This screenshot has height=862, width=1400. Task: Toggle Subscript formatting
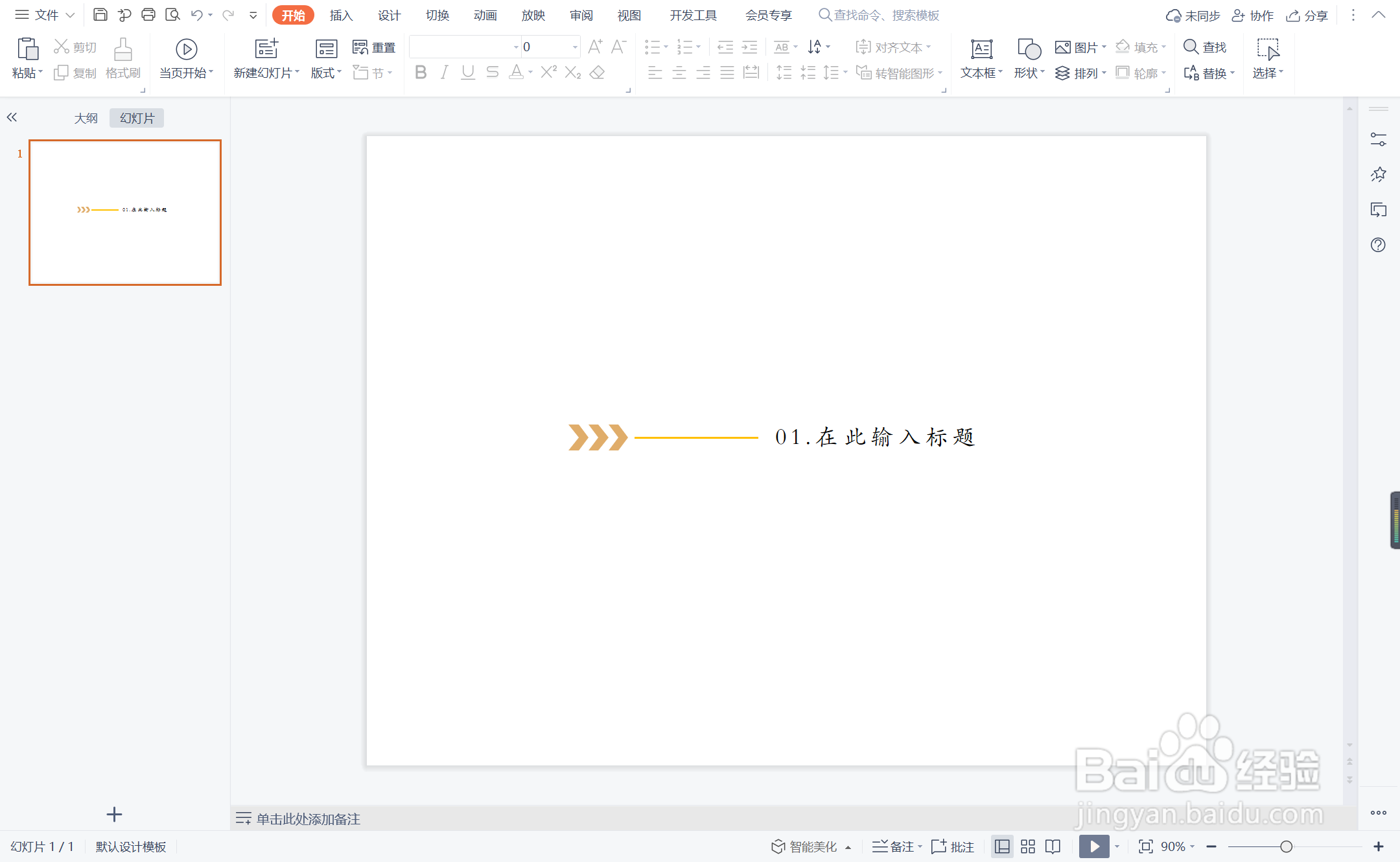573,73
